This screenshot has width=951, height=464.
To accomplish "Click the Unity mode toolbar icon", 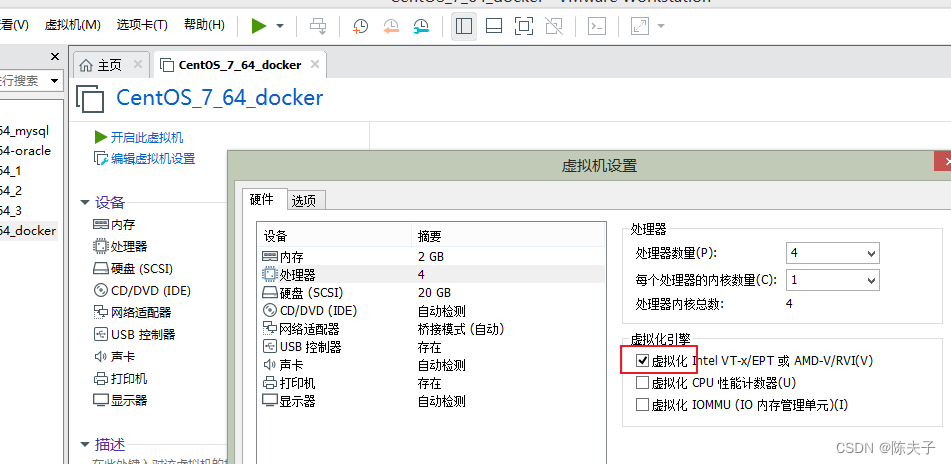I will coord(554,25).
